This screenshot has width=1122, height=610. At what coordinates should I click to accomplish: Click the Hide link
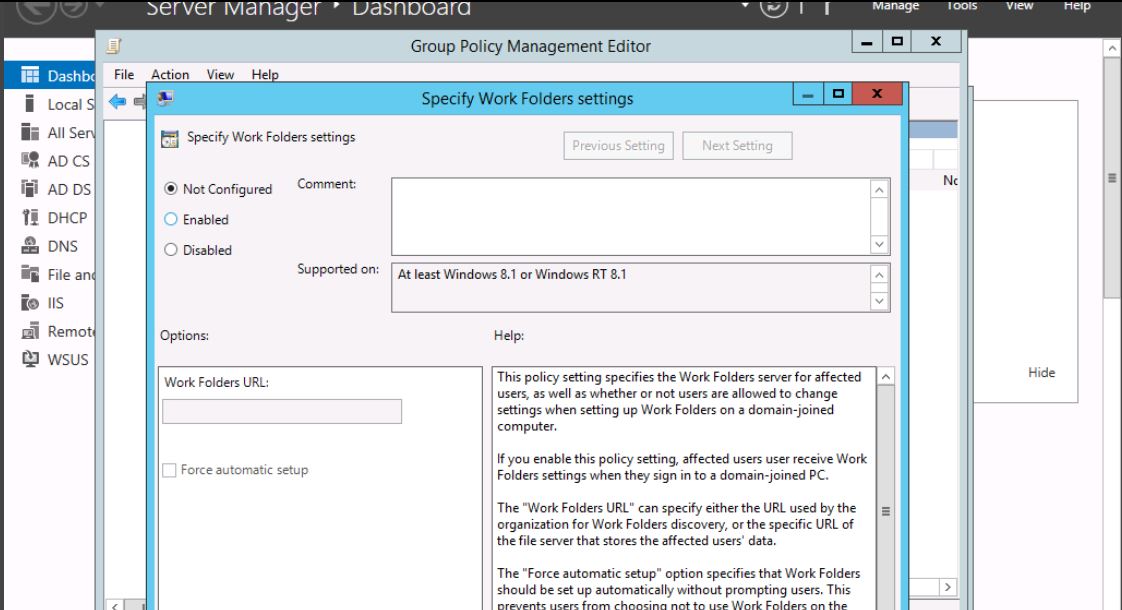[x=1041, y=373]
